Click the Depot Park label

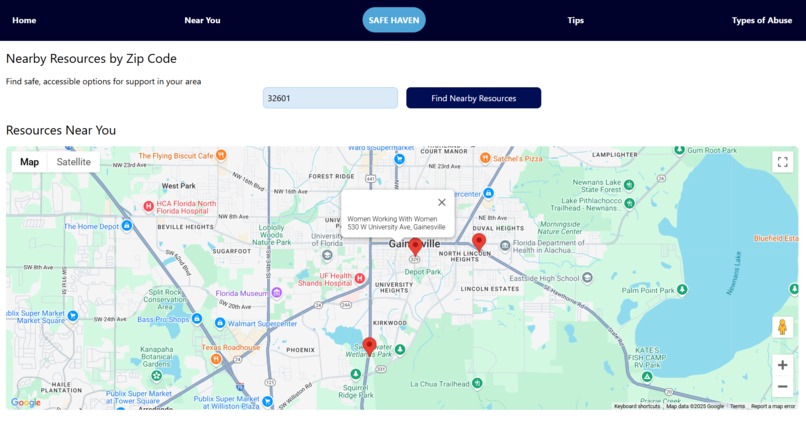point(423,272)
